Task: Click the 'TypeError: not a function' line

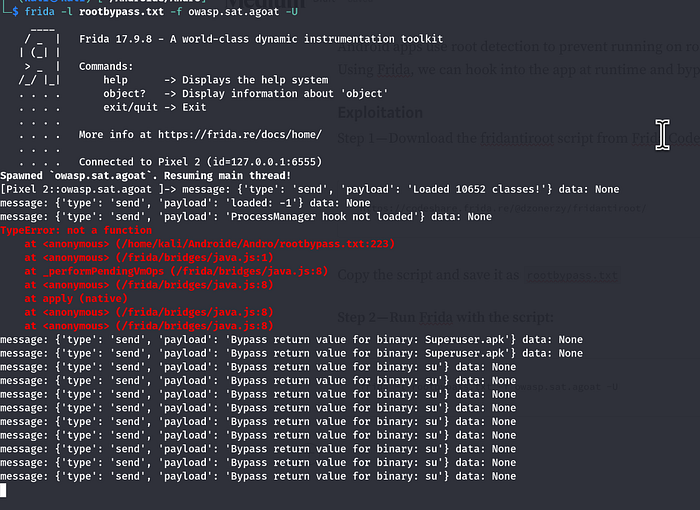Action: [76, 230]
